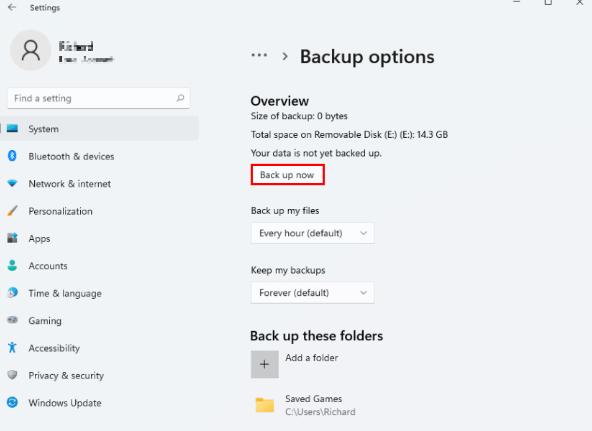This screenshot has width=592, height=431.
Task: Close the Settings window
Action: 580,2
